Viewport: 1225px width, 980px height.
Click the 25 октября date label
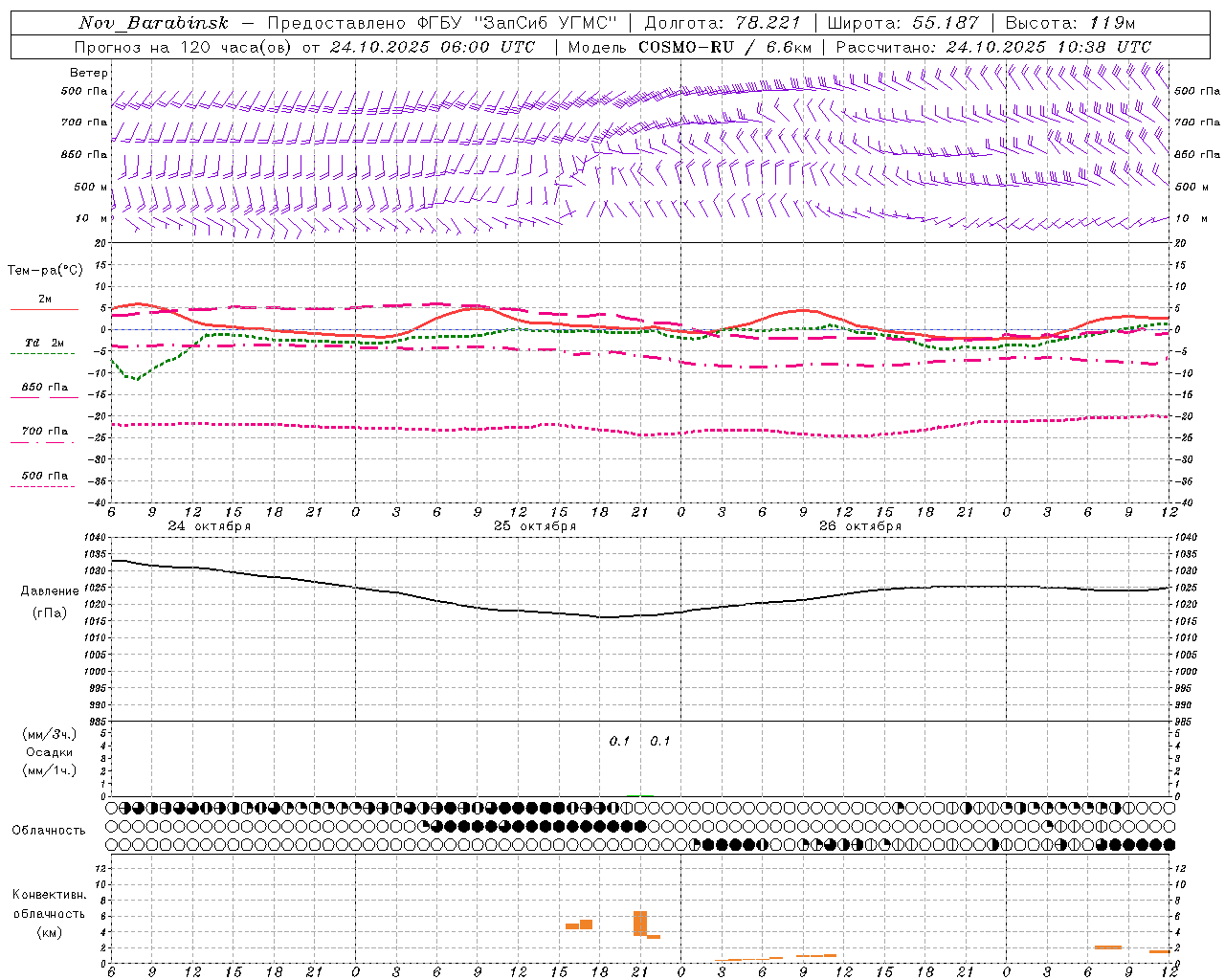535,526
